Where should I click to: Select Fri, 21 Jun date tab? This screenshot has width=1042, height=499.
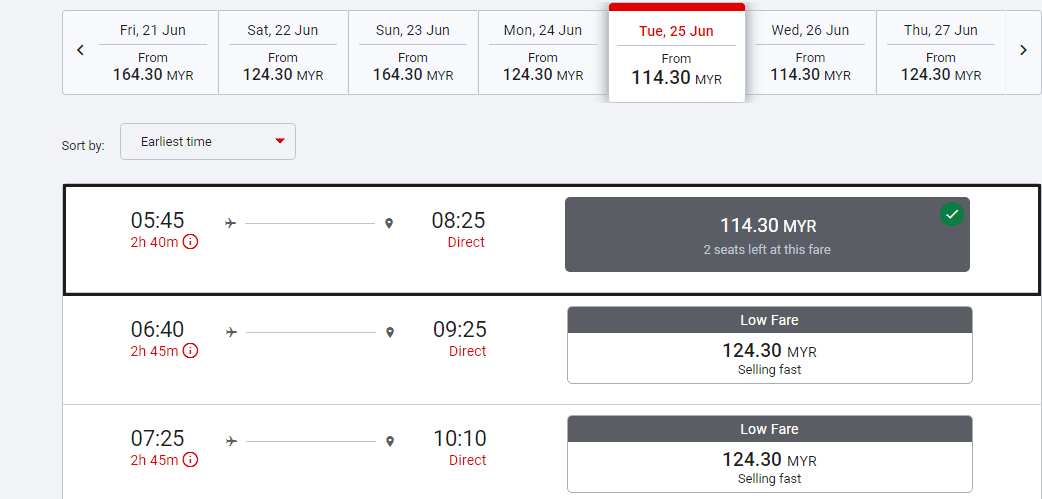pyautogui.click(x=153, y=53)
